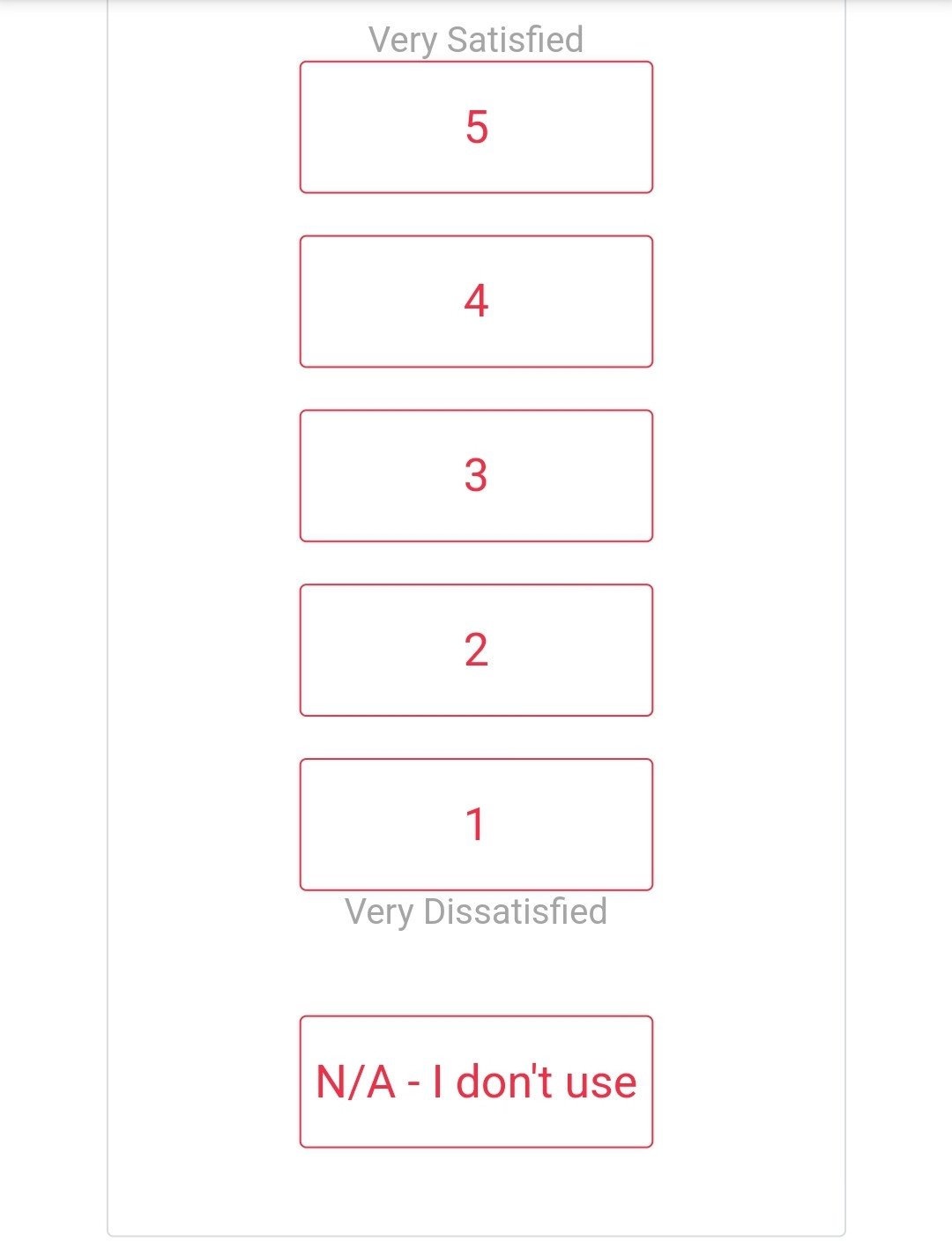952x1257 pixels.
Task: Give a neutral rating of 3
Action: point(476,476)
